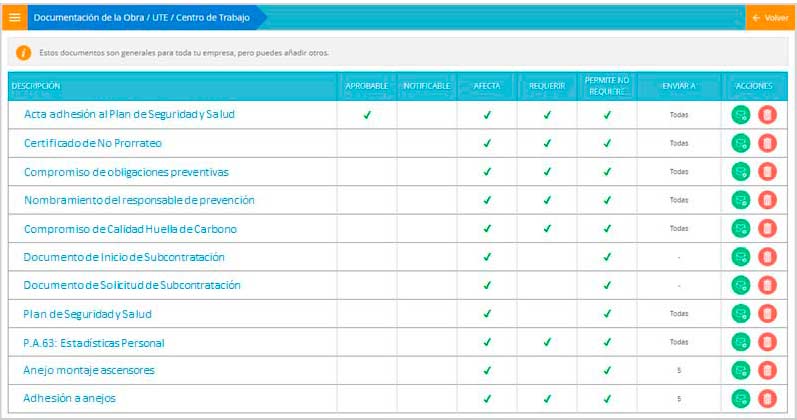Screen dimensions: 797x420
Task: Click the Requerir column header
Action: [547, 86]
